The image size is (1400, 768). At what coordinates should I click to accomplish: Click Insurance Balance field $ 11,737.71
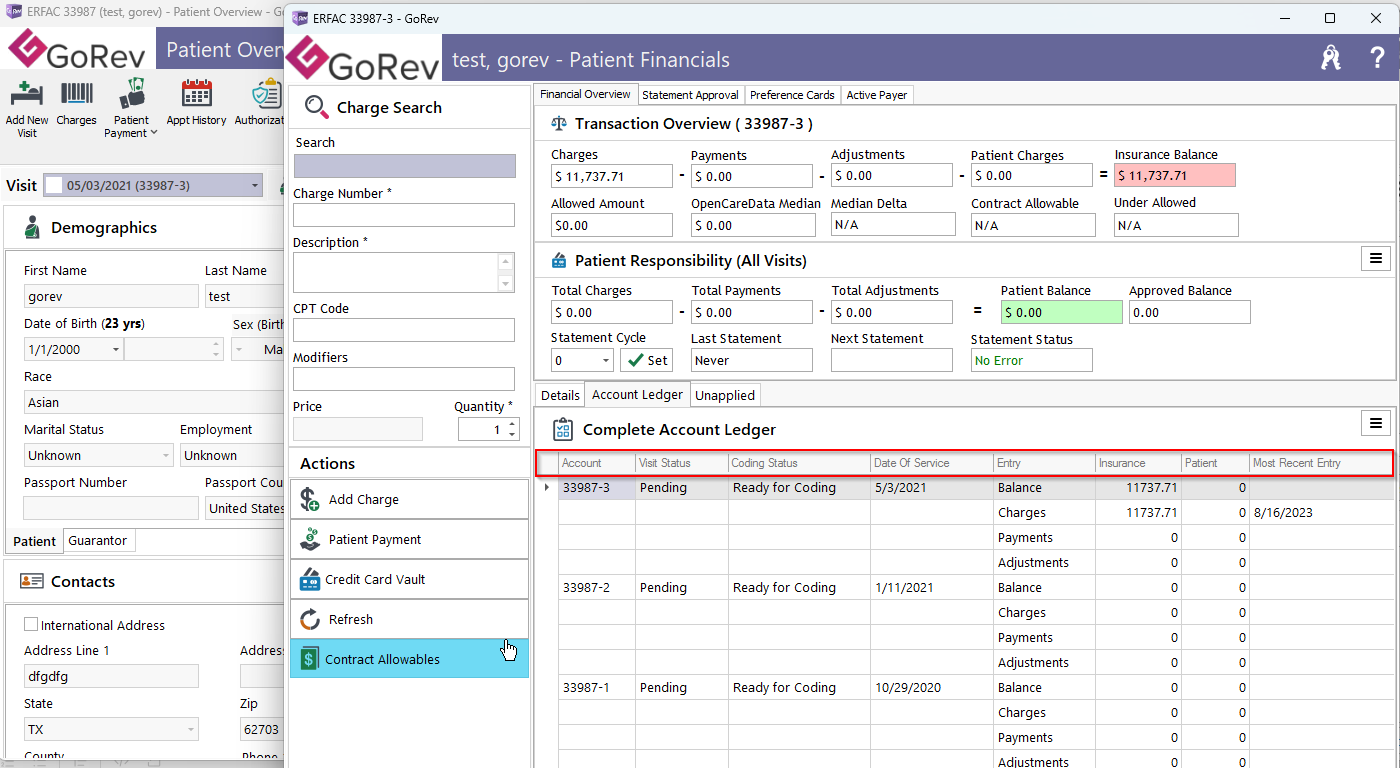pos(1175,175)
